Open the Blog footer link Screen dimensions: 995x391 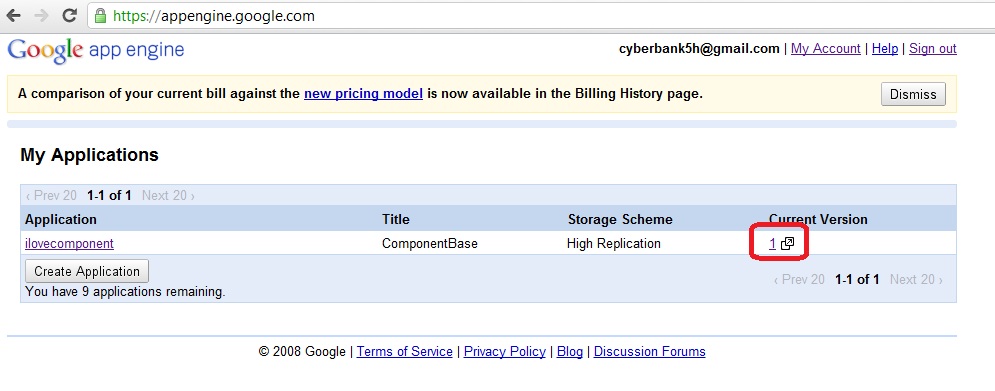pyautogui.click(x=570, y=352)
